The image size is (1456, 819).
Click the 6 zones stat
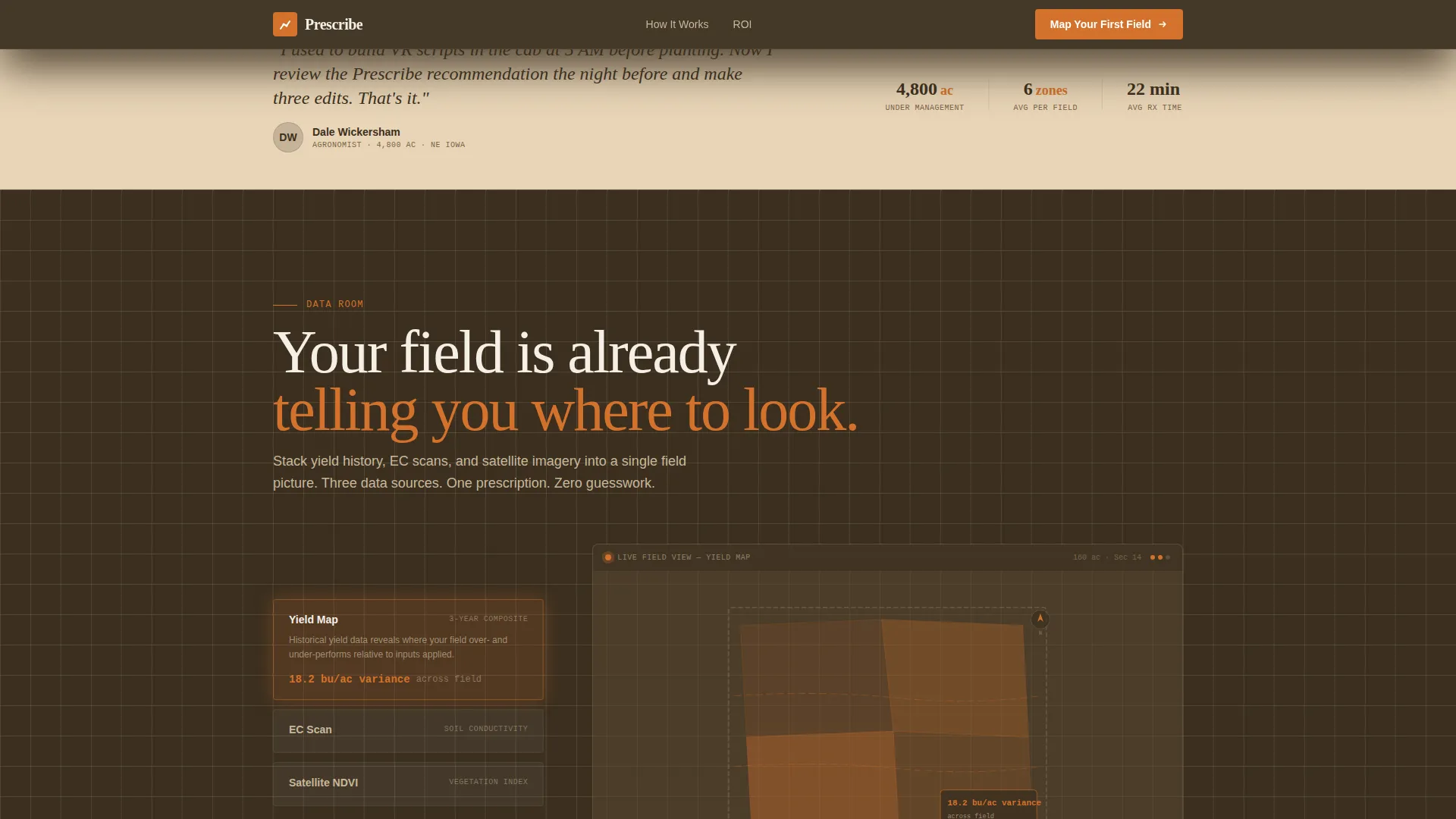coord(1045,89)
